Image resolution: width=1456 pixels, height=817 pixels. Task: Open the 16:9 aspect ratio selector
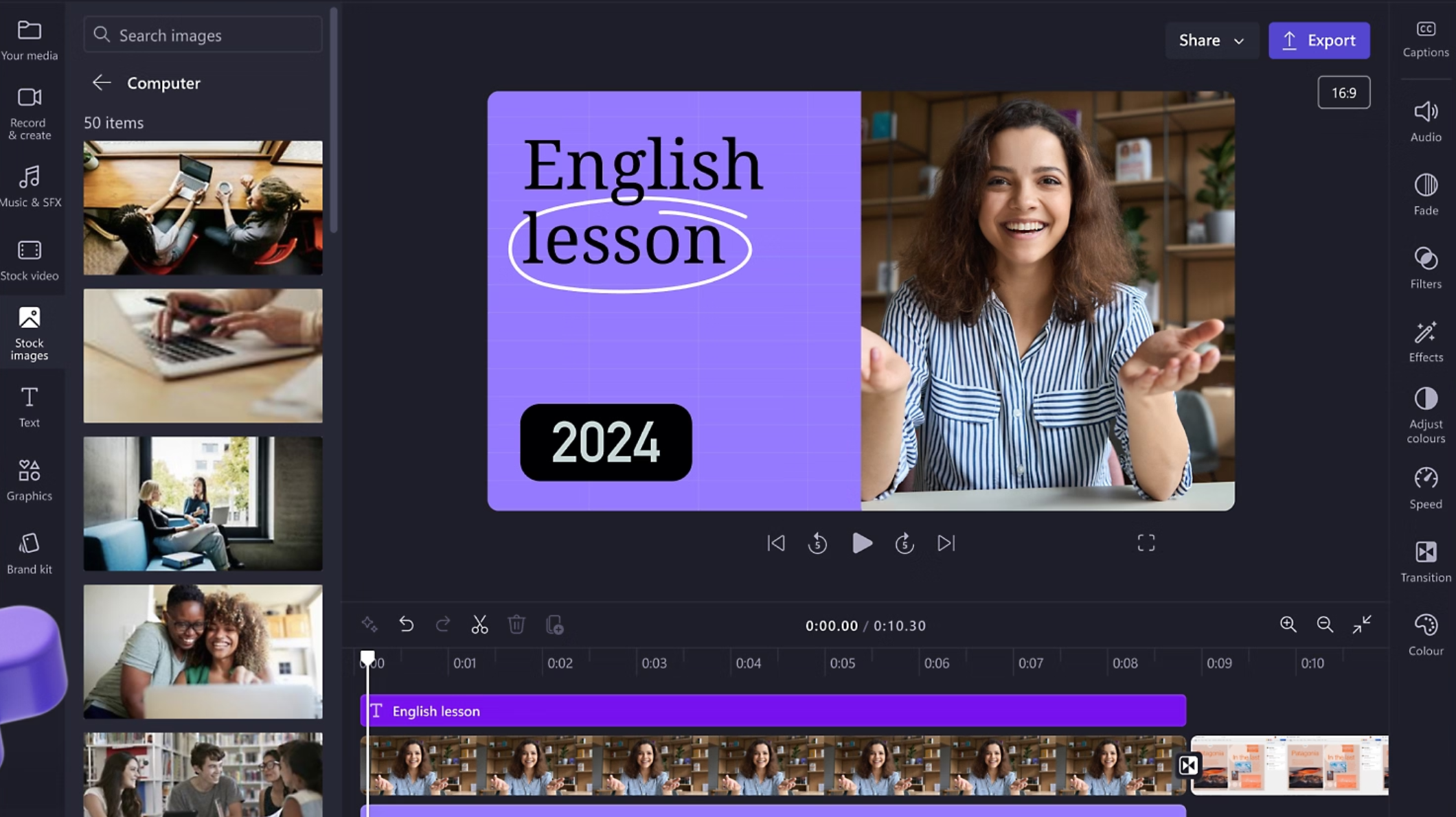pos(1343,91)
